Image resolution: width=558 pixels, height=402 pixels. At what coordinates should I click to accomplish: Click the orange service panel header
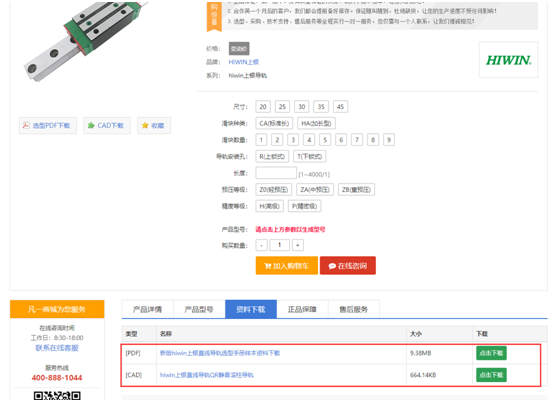coord(57,309)
